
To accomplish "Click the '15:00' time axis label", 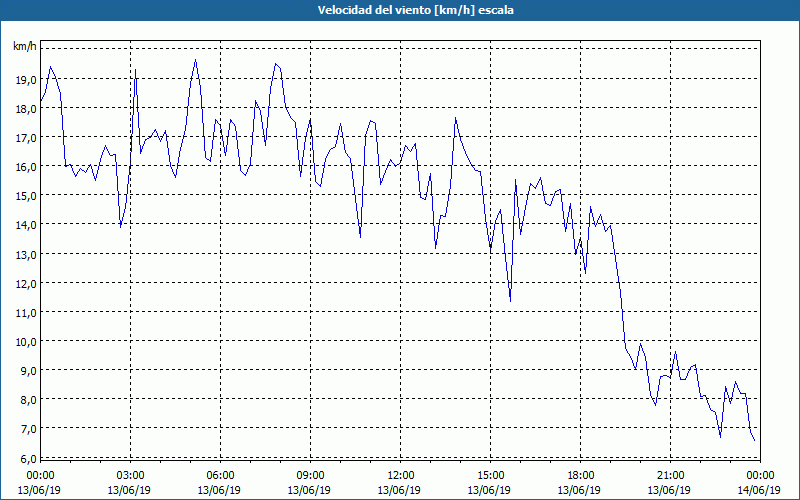I will click(491, 476).
